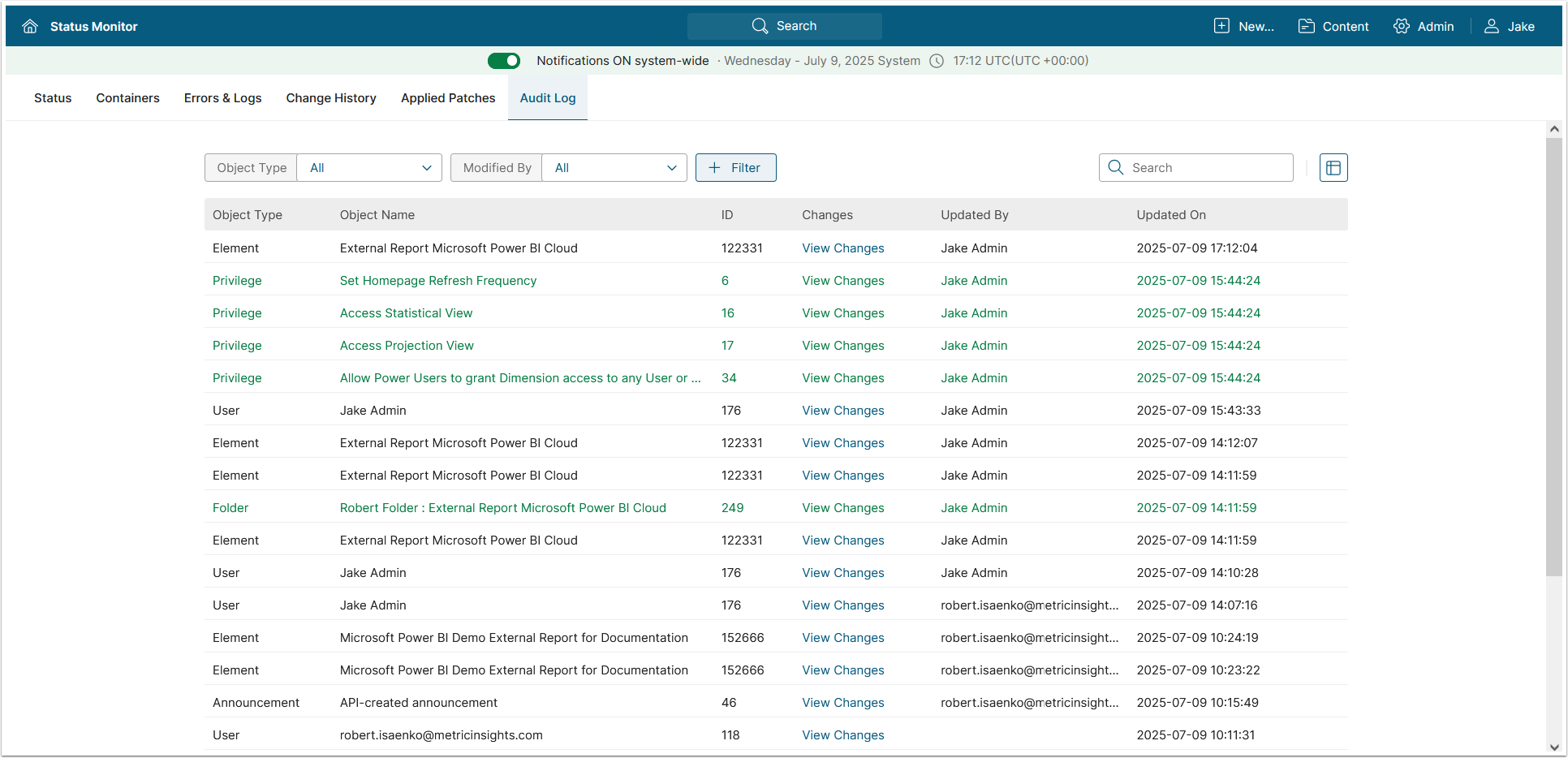Expand the Object Type dropdown

[369, 168]
